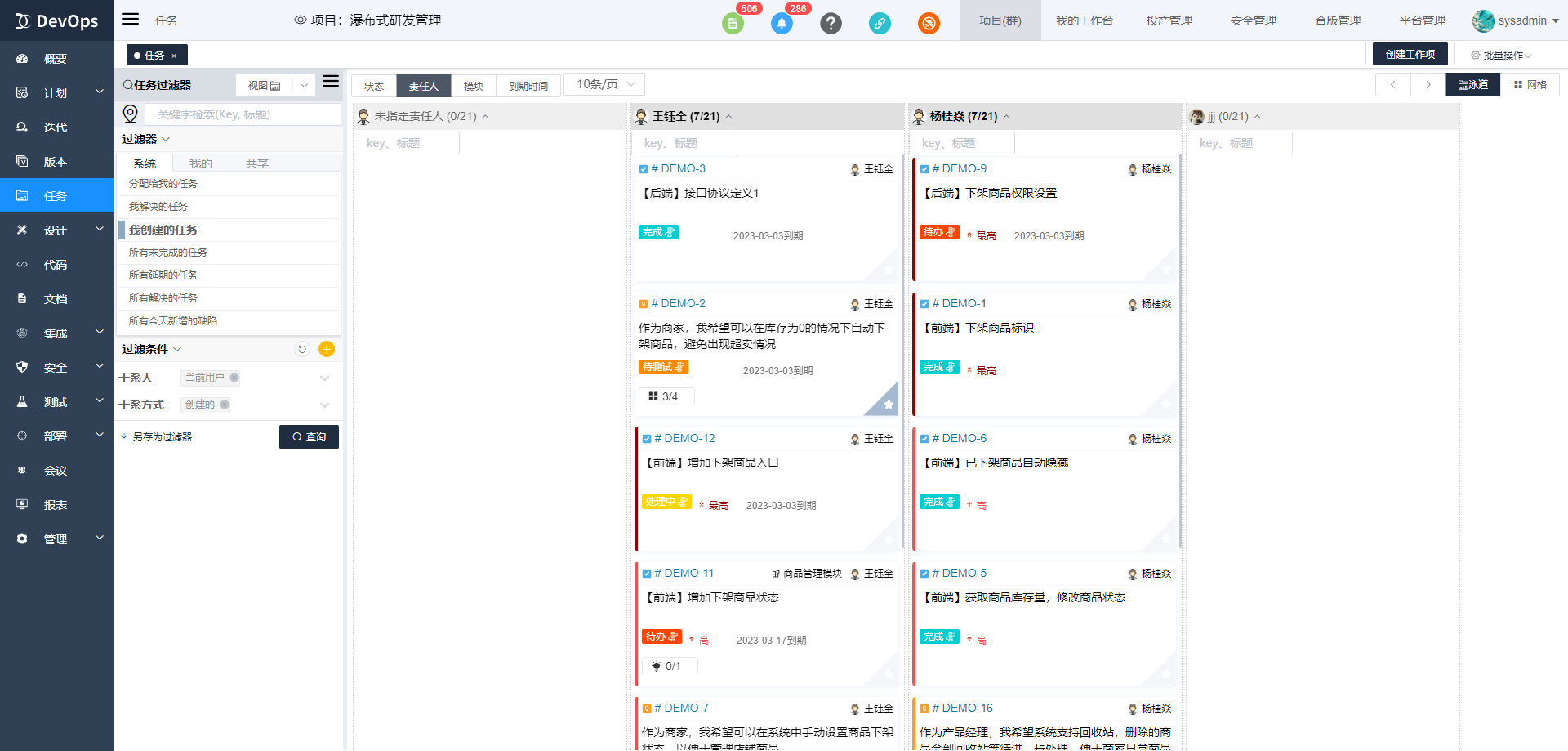The width and height of the screenshot is (1568, 751).
Task: Click the teal link icon in header
Action: pyautogui.click(x=880, y=24)
